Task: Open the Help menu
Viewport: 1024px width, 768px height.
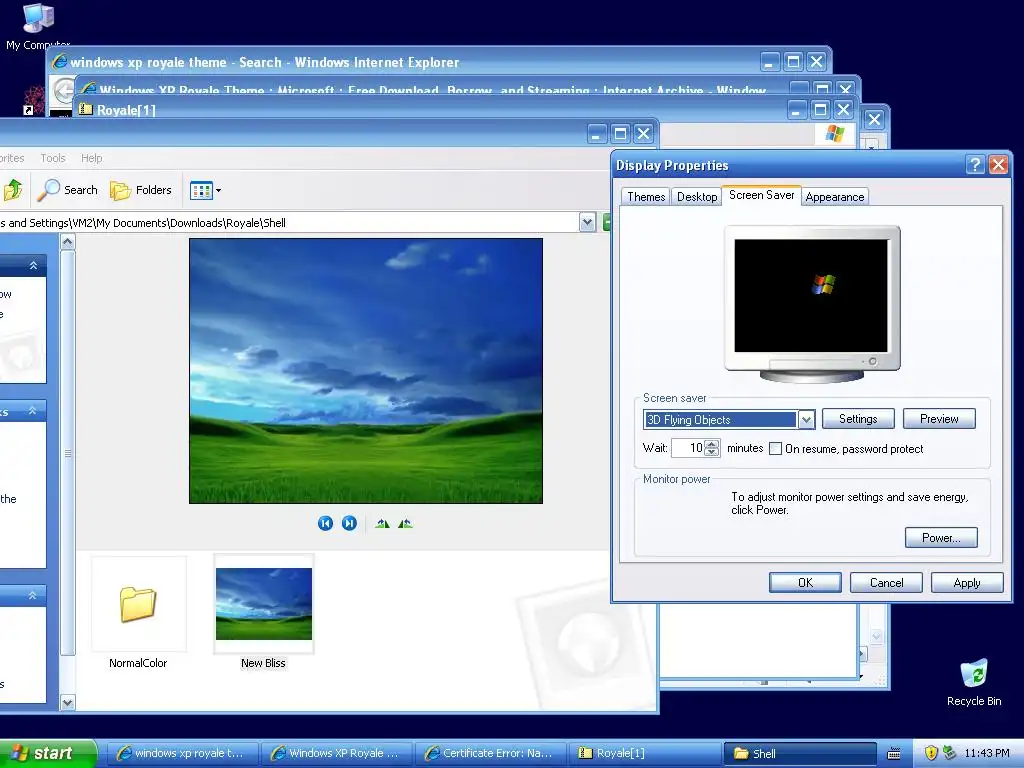Action: coord(91,158)
